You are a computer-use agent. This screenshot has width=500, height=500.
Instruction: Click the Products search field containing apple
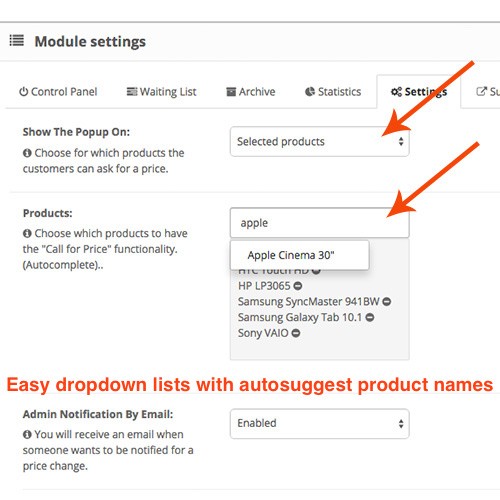pyautogui.click(x=320, y=223)
